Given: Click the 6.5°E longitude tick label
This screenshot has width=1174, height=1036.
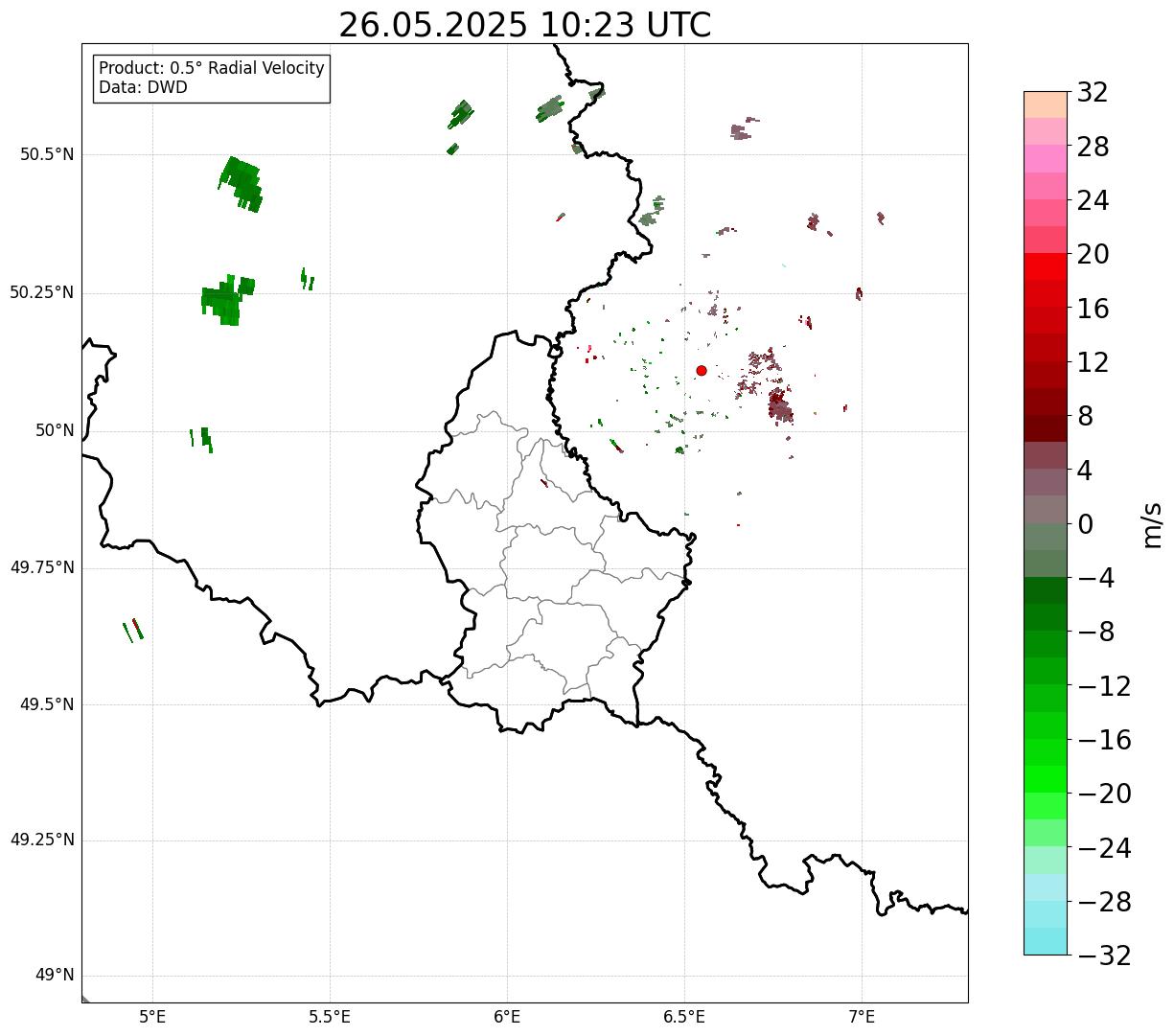Looking at the screenshot, I should tap(684, 1017).
